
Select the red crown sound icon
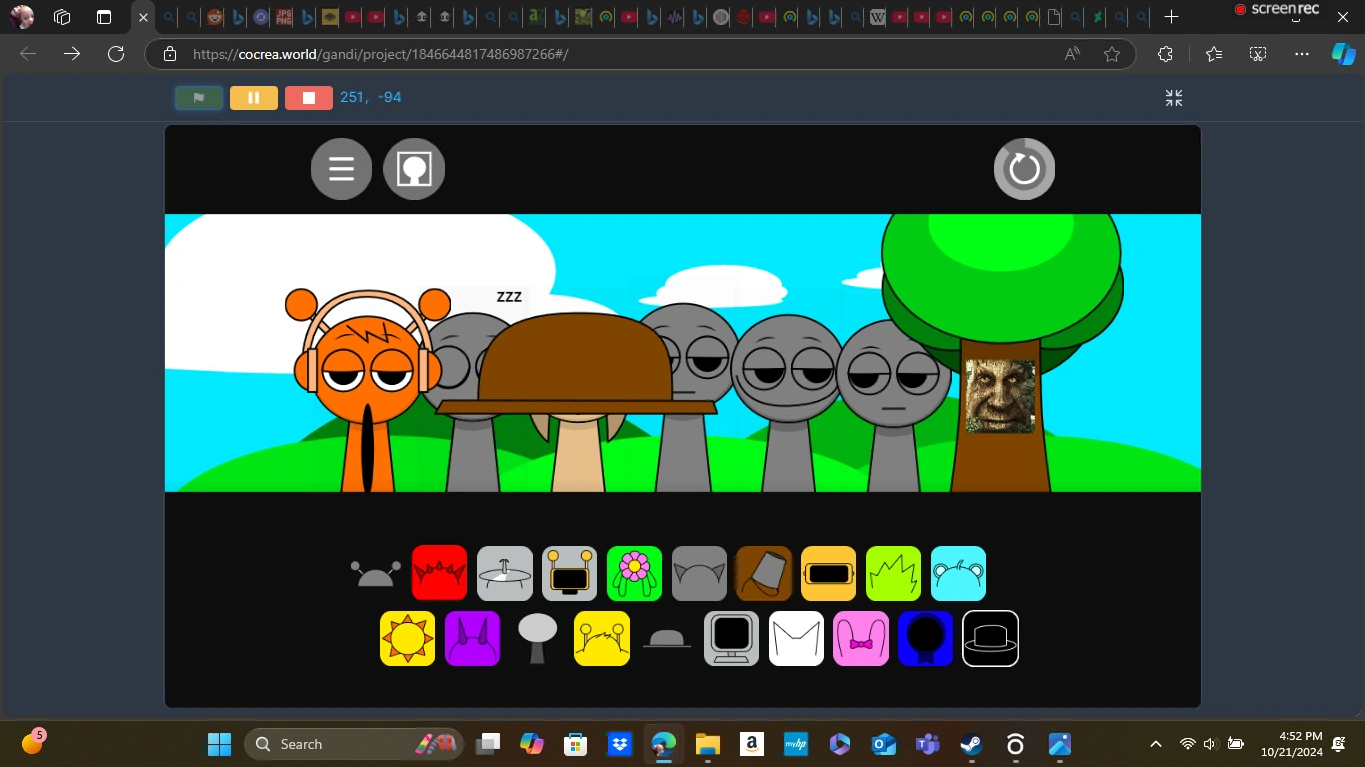[440, 573]
